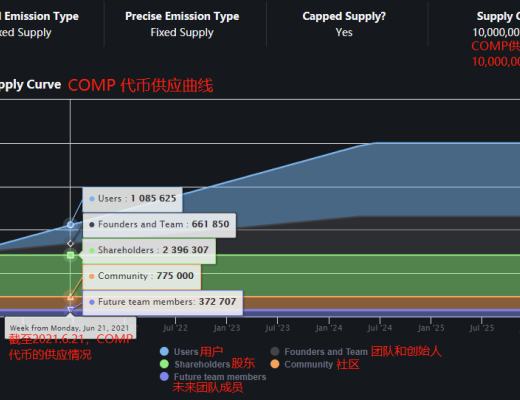Click the green Shareholders legend dot
This screenshot has width=520, height=400.
[x=164, y=364]
